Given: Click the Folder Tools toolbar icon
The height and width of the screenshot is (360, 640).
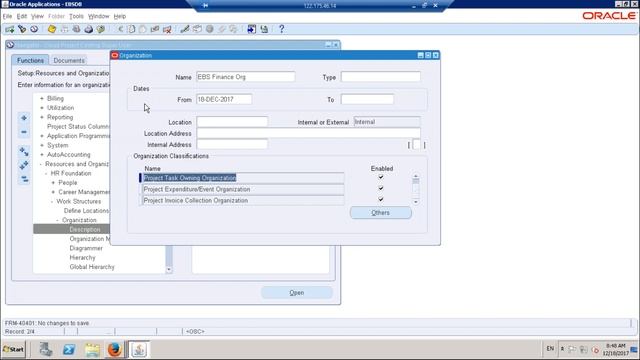Looking at the screenshot, I should point(233,29).
